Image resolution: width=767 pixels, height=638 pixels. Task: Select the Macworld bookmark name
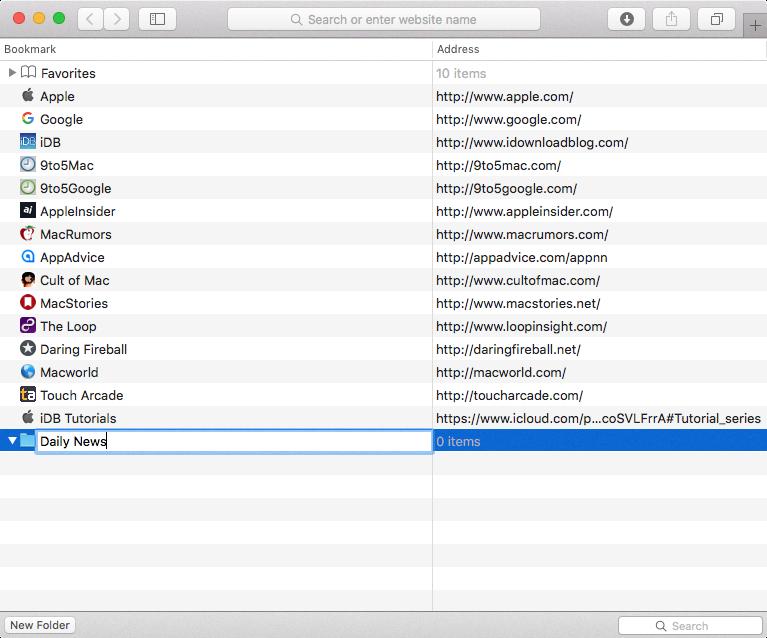(x=69, y=372)
